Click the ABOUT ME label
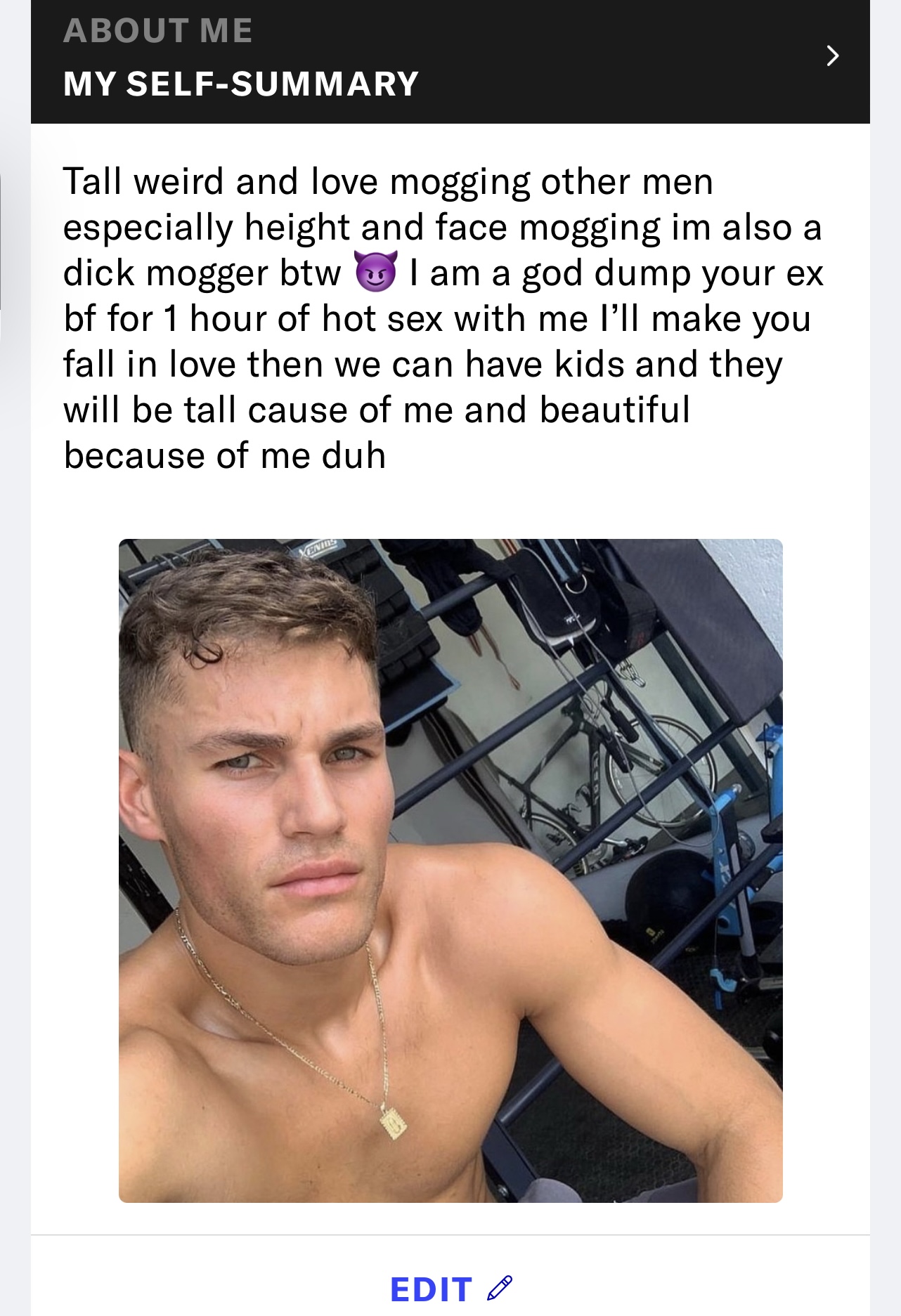 (157, 31)
